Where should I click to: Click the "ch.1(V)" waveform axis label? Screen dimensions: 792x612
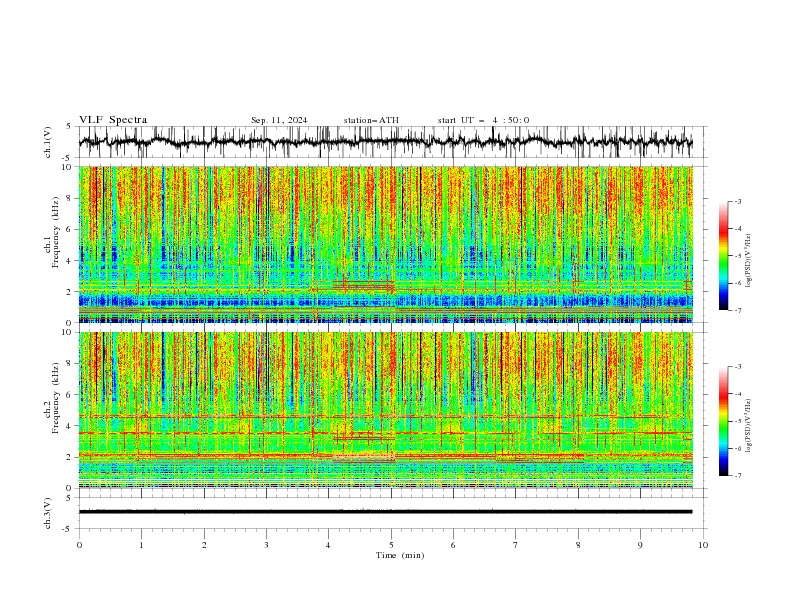[48, 142]
